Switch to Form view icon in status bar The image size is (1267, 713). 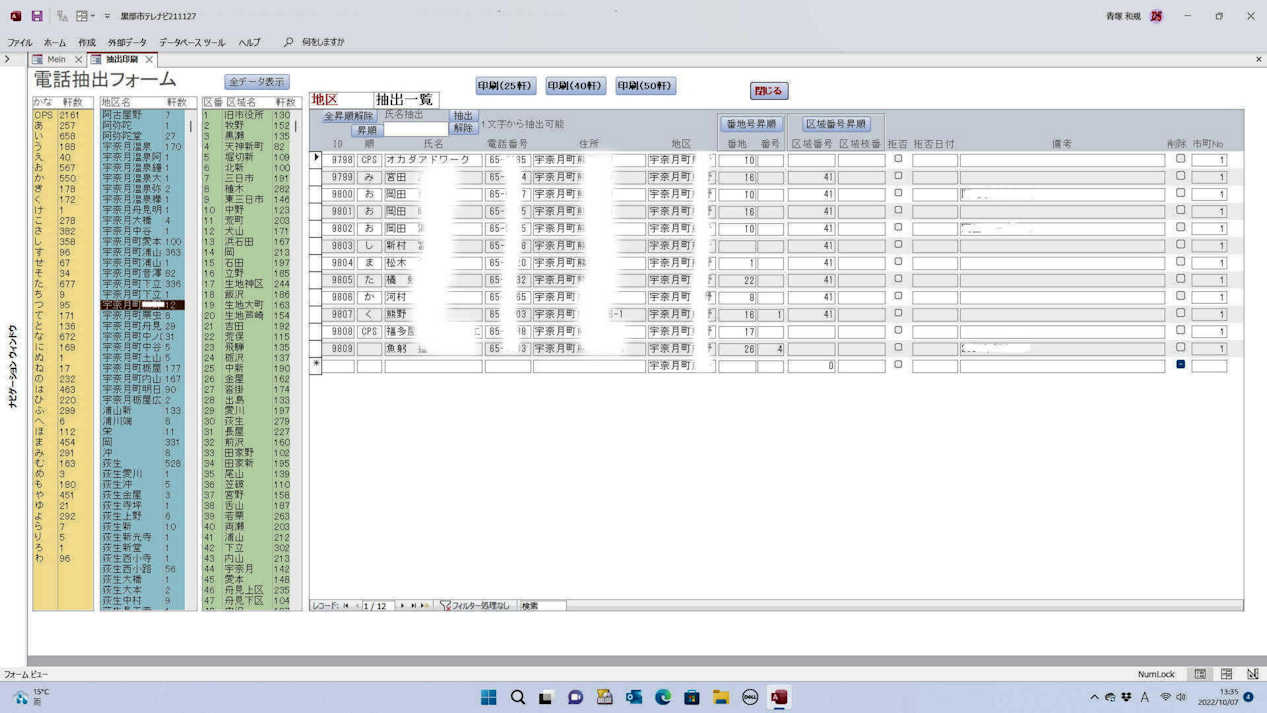click(1201, 674)
